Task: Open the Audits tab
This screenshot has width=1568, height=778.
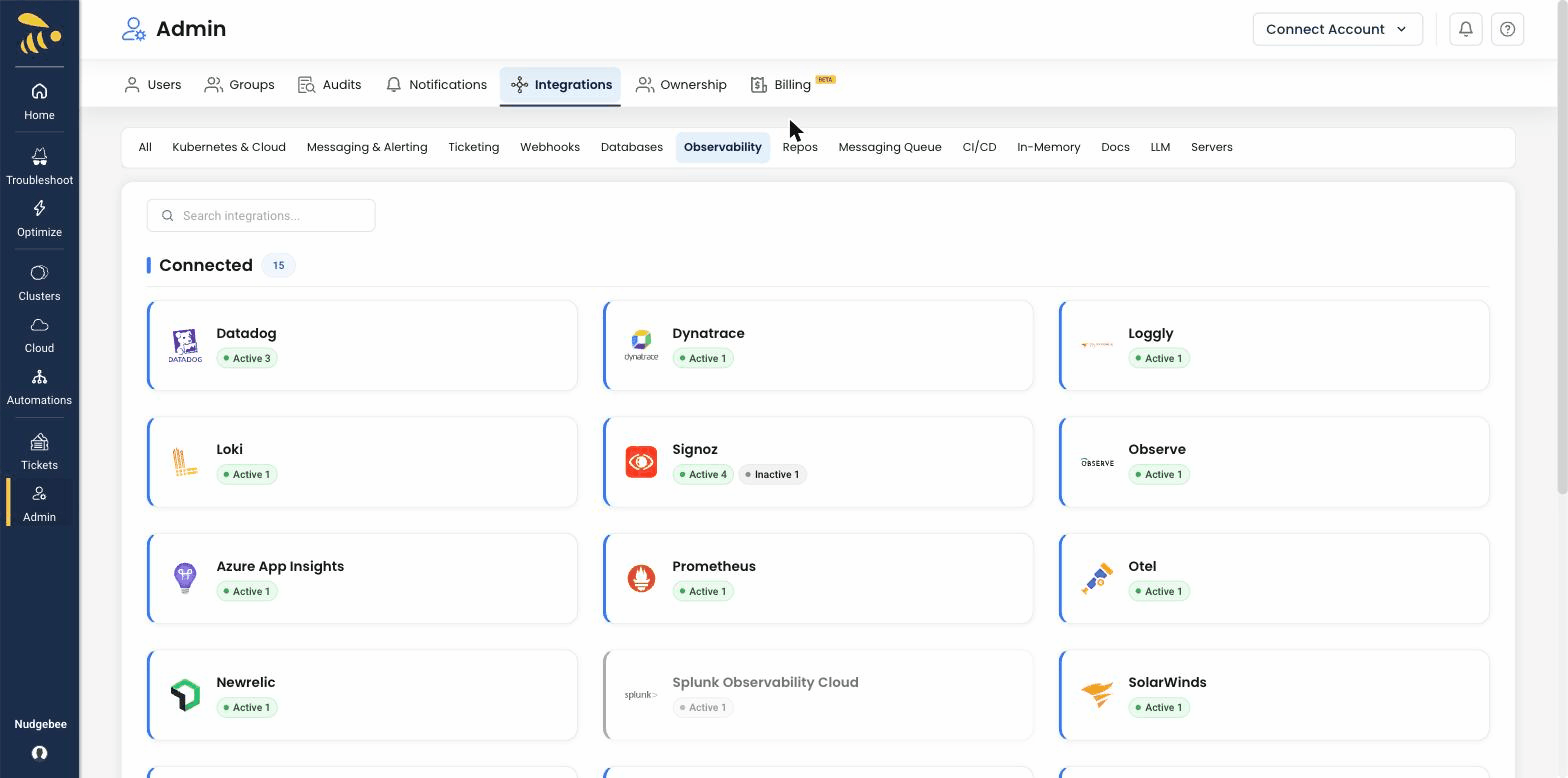Action: (329, 85)
